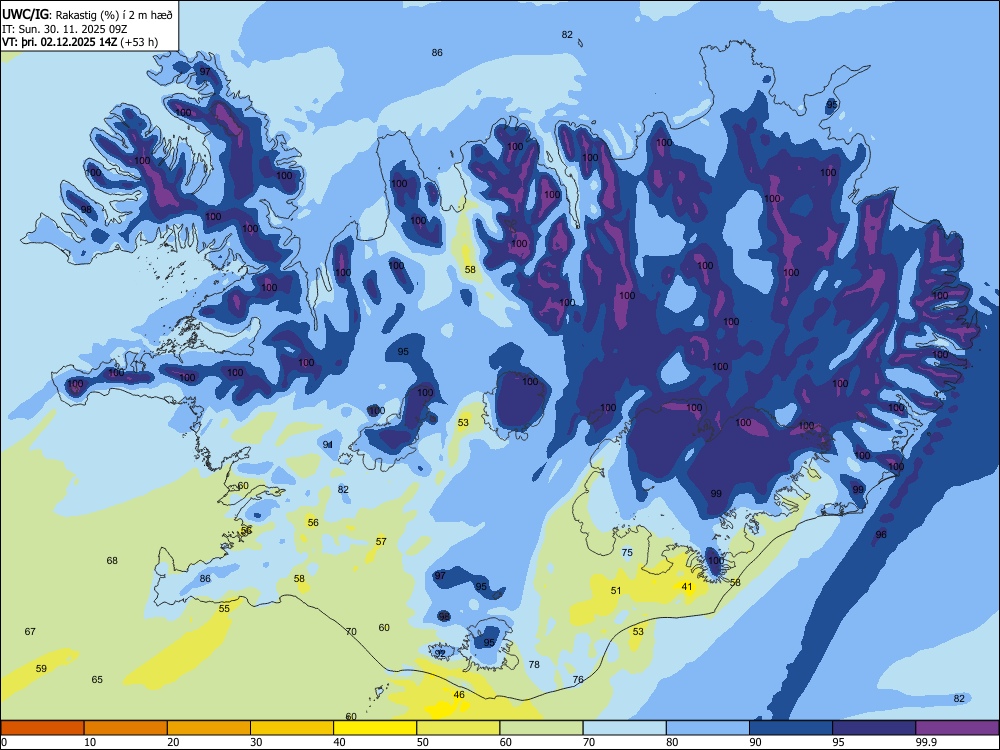Select the purple legend swatch above 99.9
This screenshot has height=750, width=1000.
point(957,728)
